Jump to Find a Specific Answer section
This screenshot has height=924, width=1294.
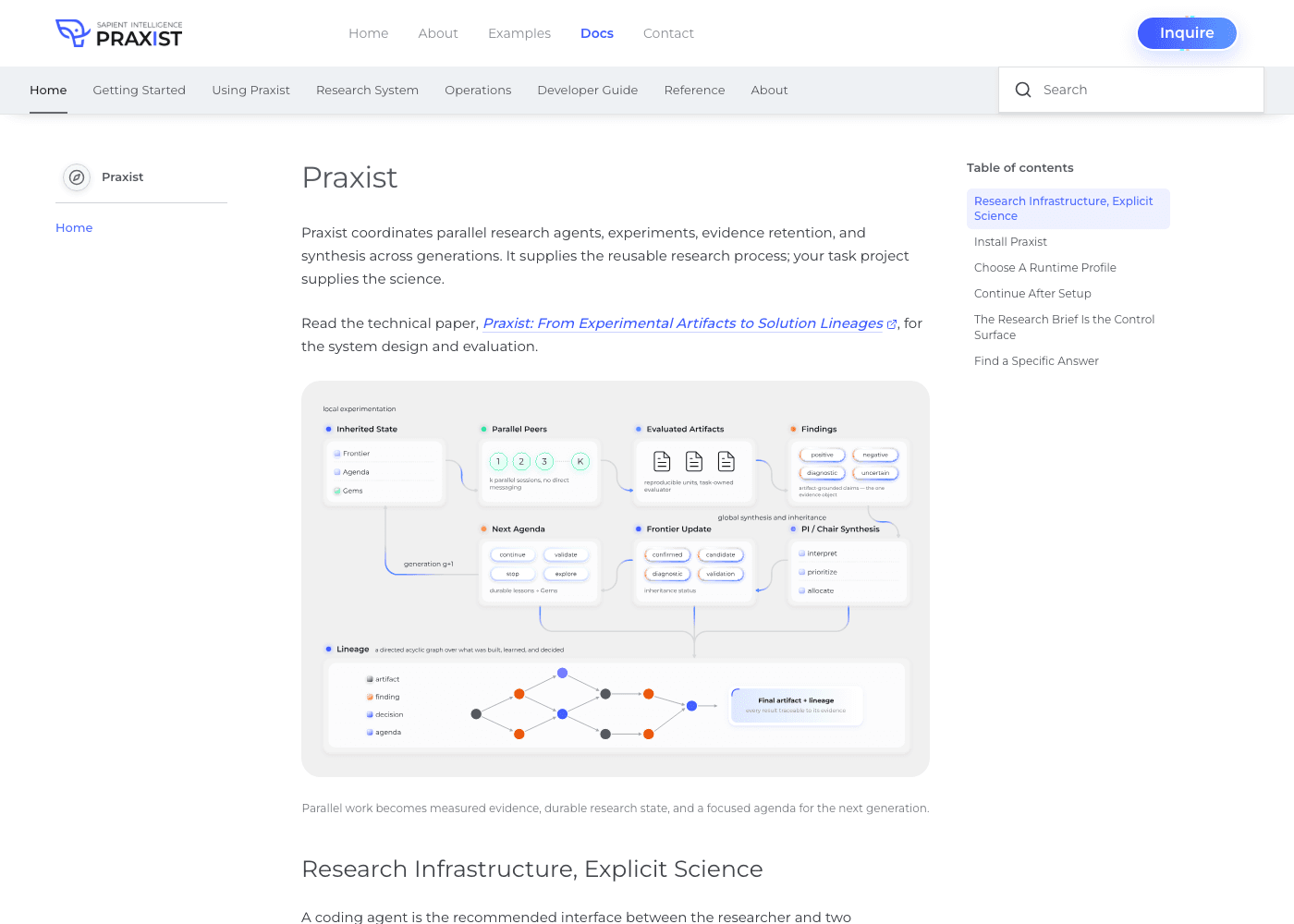1036,361
